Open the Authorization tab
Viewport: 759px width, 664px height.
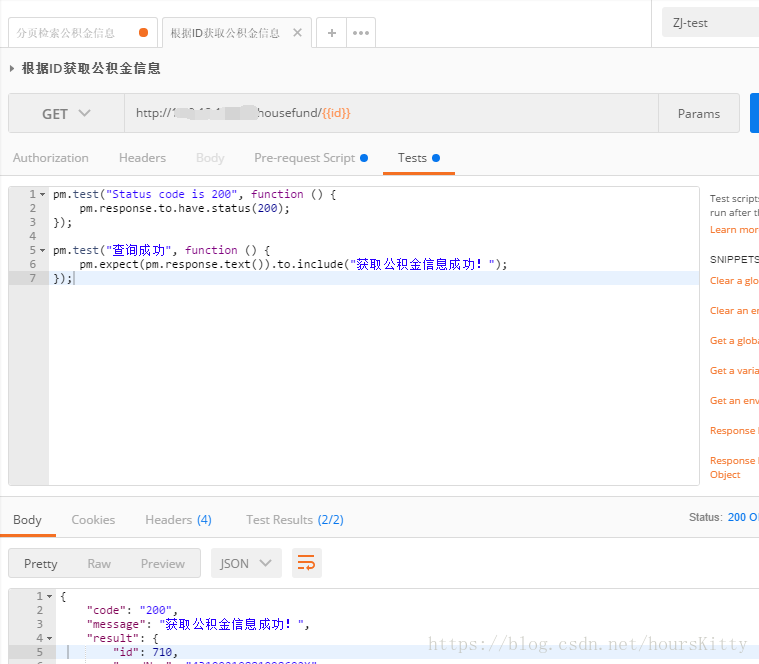[51, 158]
